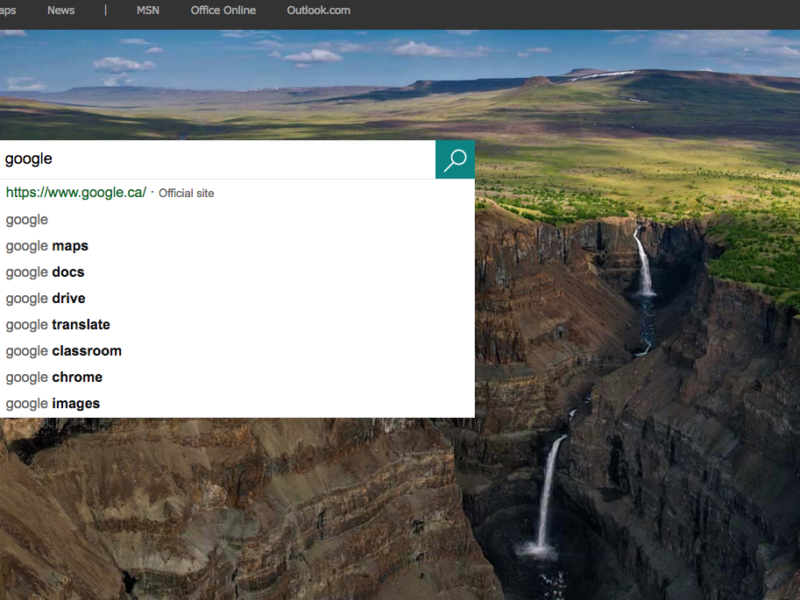Open the https://www.google.ca/ official site suggestion
The height and width of the screenshot is (600, 800).
(237, 193)
